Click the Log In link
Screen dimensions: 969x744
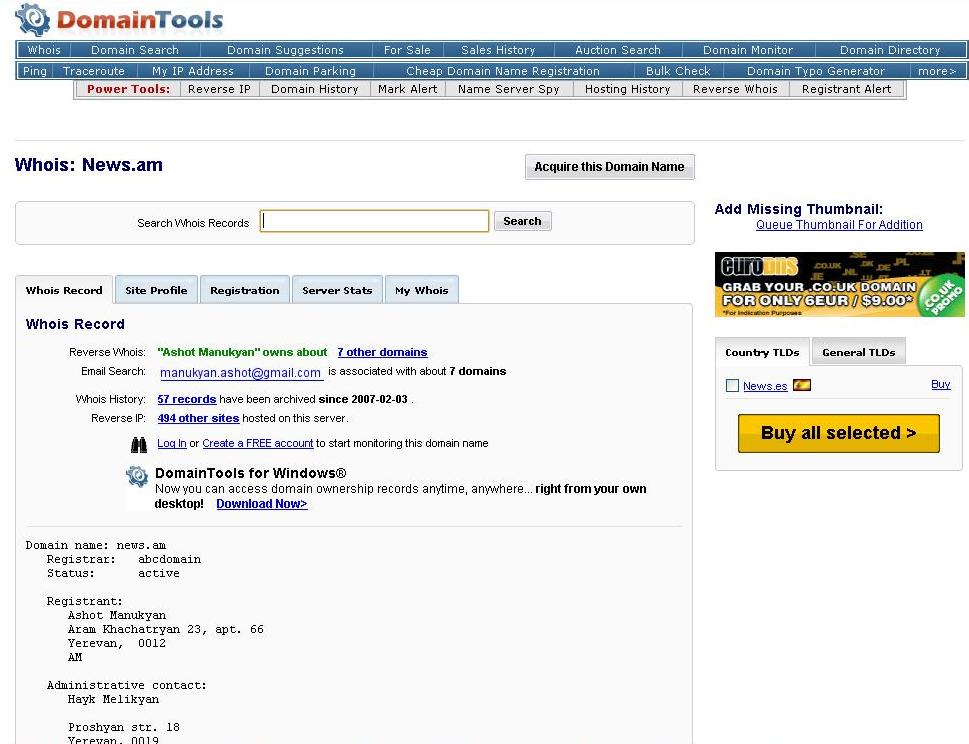pyautogui.click(x=172, y=444)
